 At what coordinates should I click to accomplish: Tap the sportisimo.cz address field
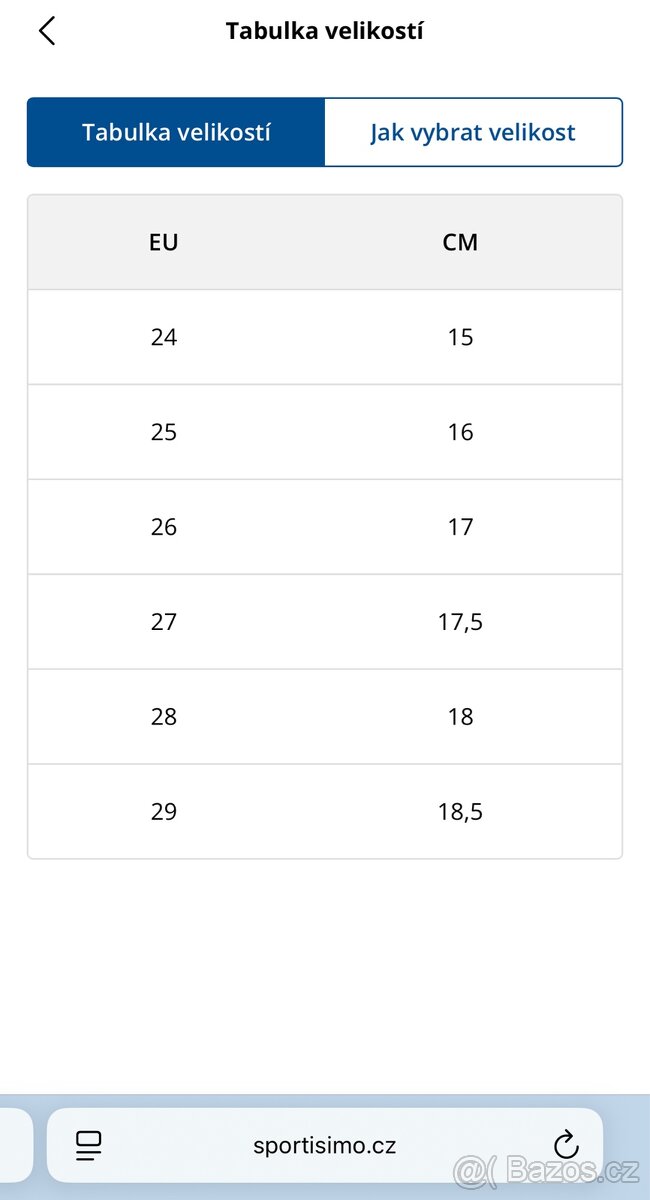coord(324,1145)
